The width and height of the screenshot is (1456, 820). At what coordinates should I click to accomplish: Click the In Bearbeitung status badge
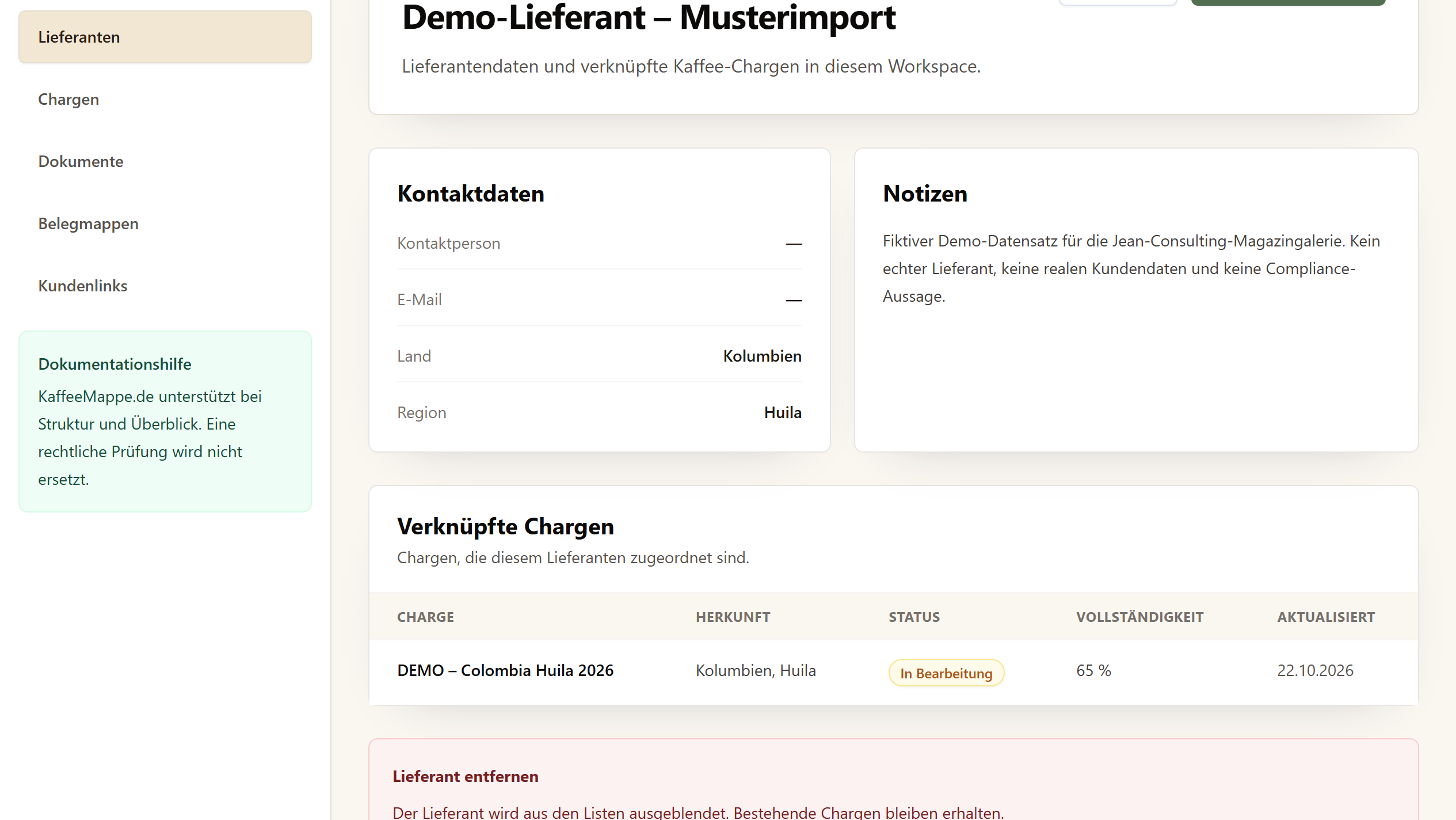946,673
